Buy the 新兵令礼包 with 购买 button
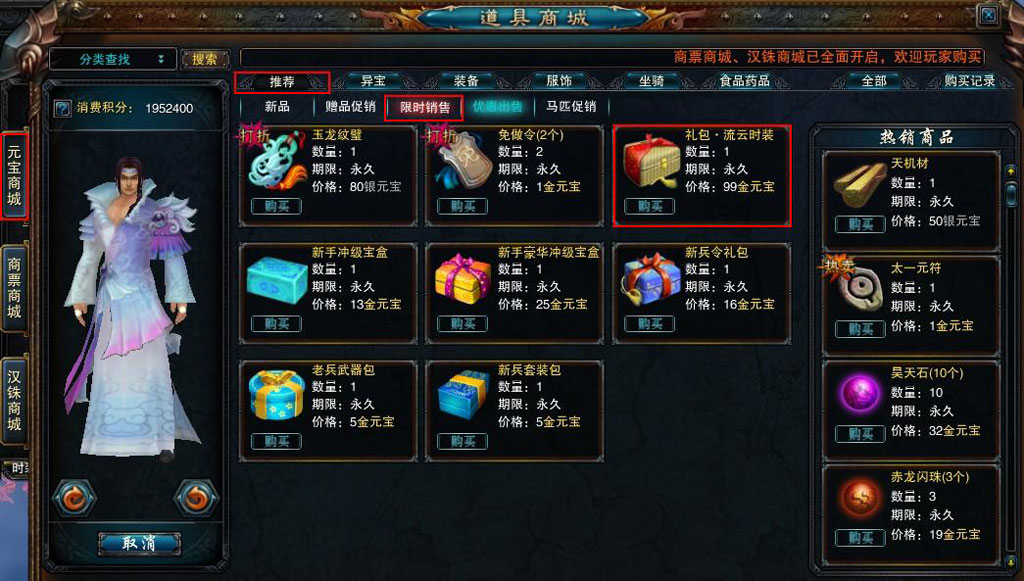This screenshot has width=1024, height=581. point(650,324)
